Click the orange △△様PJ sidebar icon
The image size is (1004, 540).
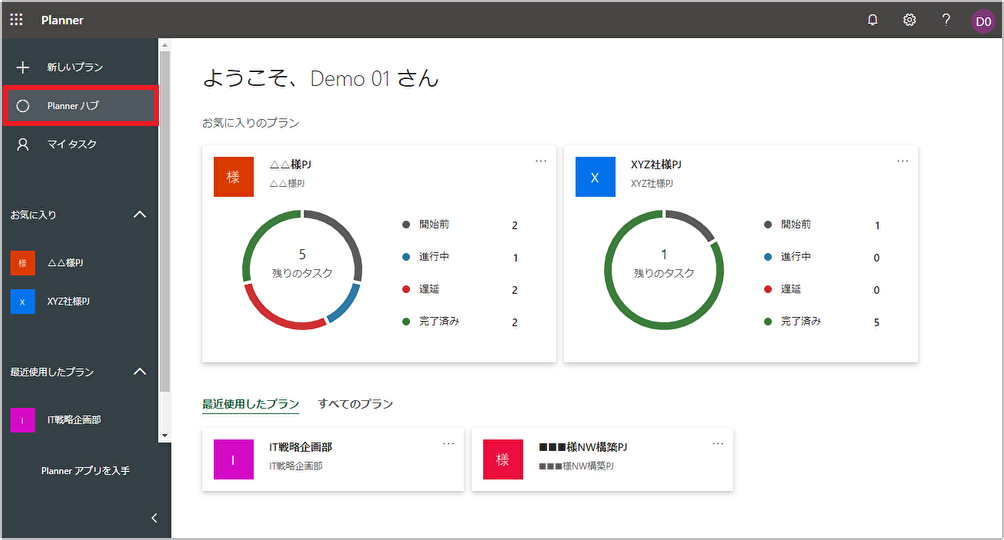click(x=22, y=263)
